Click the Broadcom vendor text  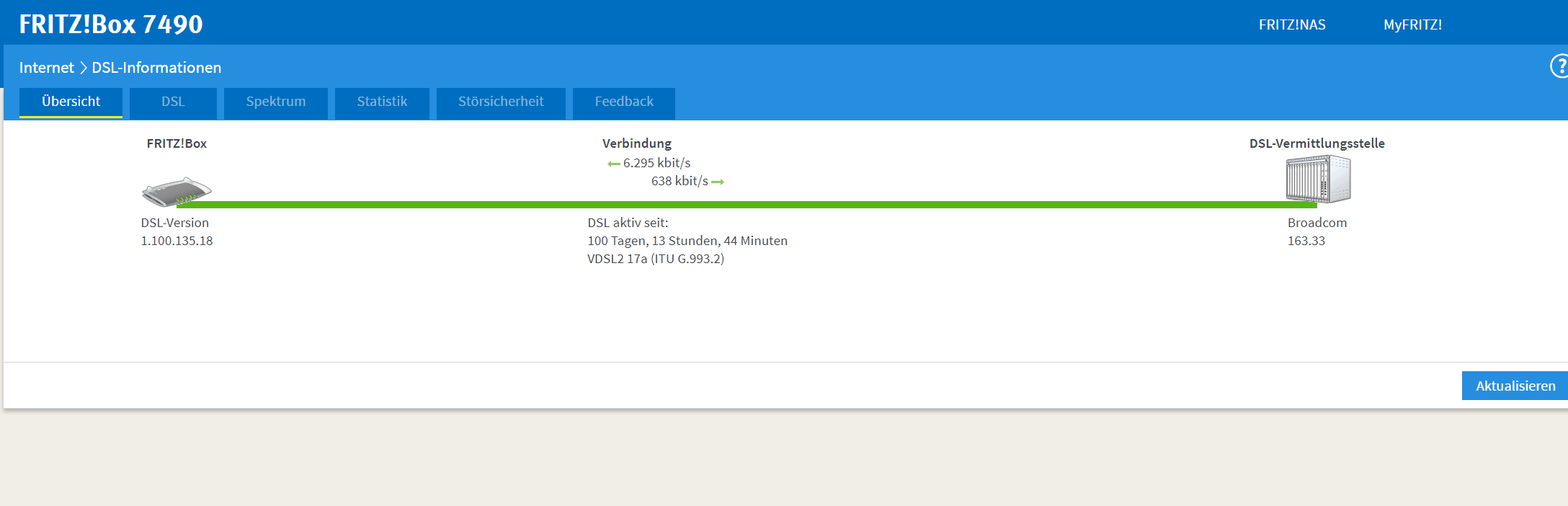click(1317, 223)
